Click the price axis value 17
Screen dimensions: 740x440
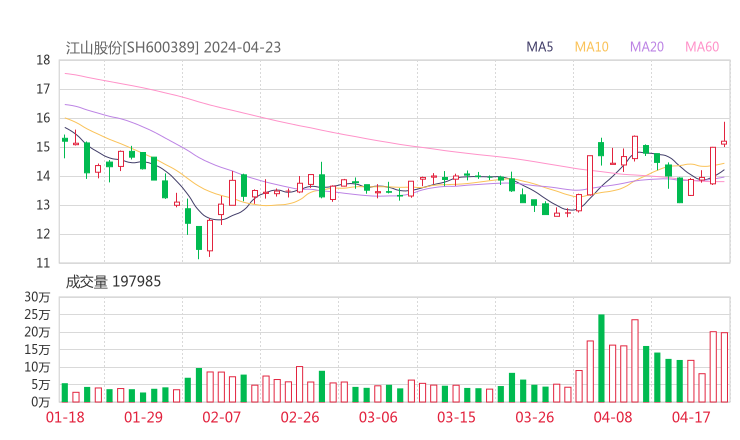(x=43, y=89)
